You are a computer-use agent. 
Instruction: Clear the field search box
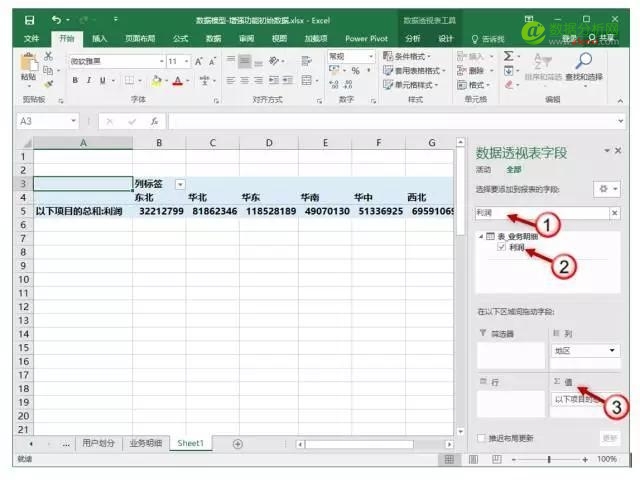(615, 213)
